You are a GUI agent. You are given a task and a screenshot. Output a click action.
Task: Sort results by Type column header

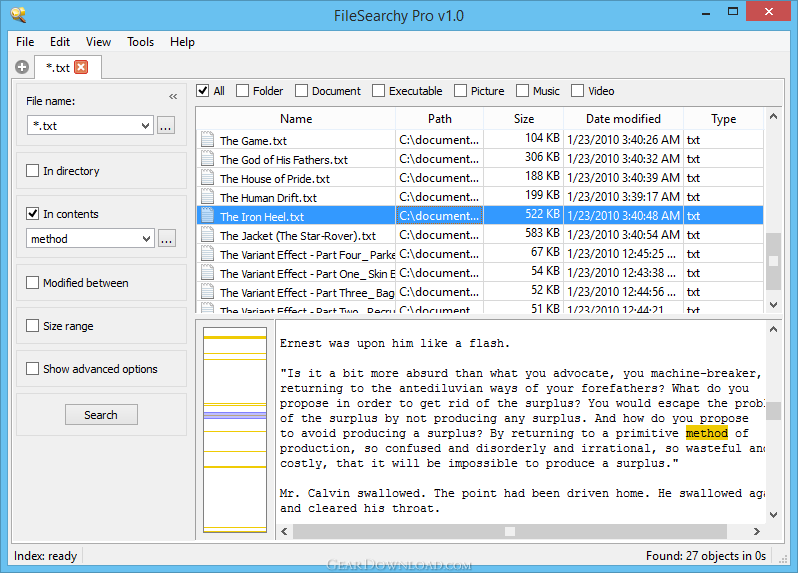(x=724, y=119)
